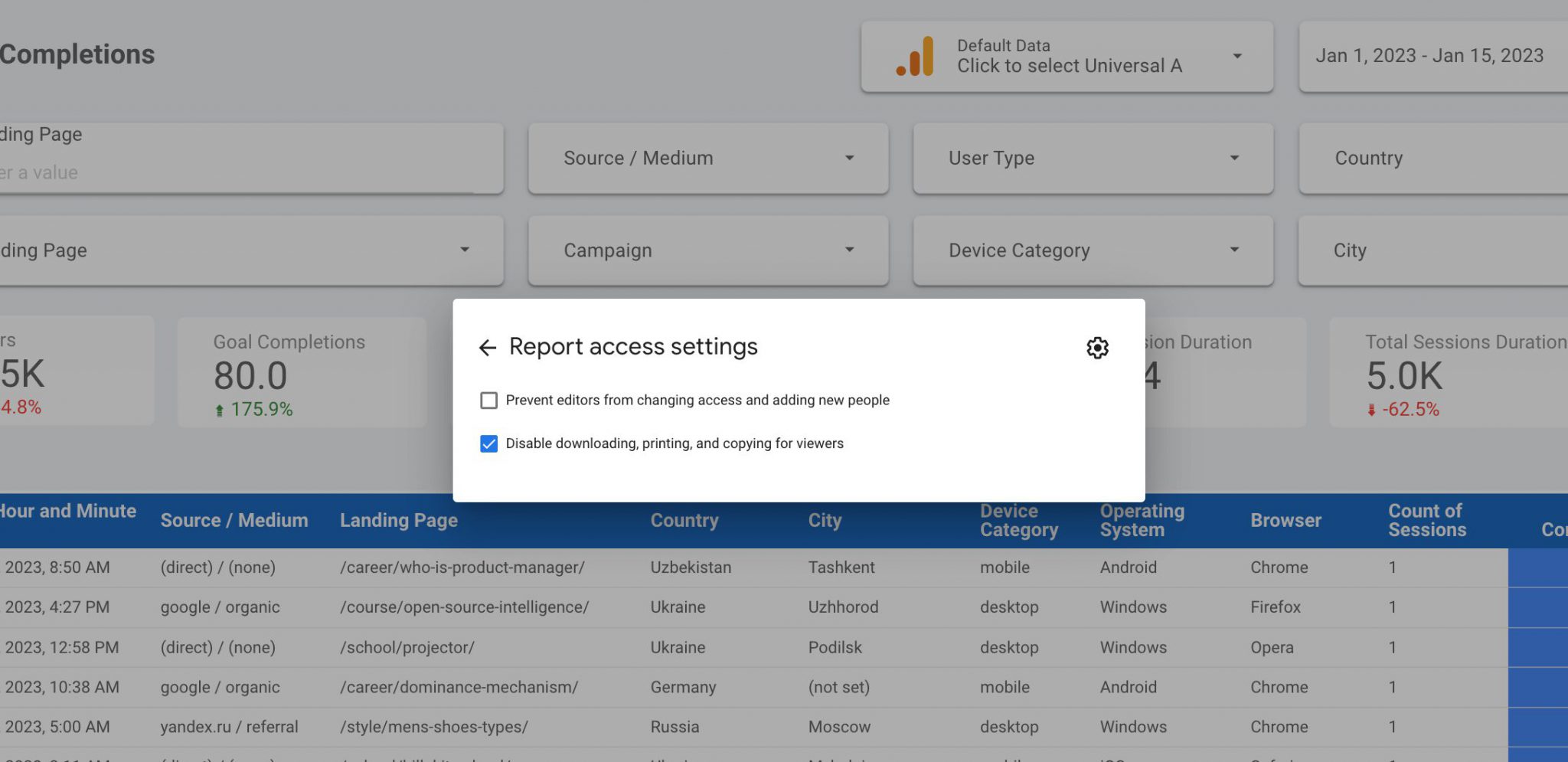
Task: Click the Campaign filter dropdown arrow
Action: (x=850, y=250)
